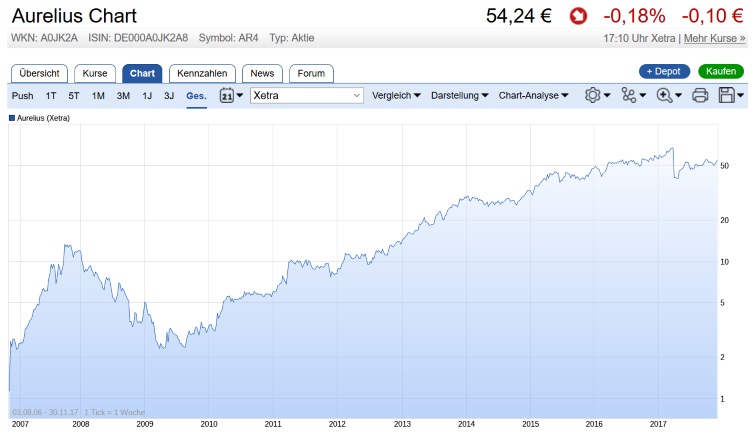
Task: Click the 20 y-axis price label
Action: coord(724,220)
